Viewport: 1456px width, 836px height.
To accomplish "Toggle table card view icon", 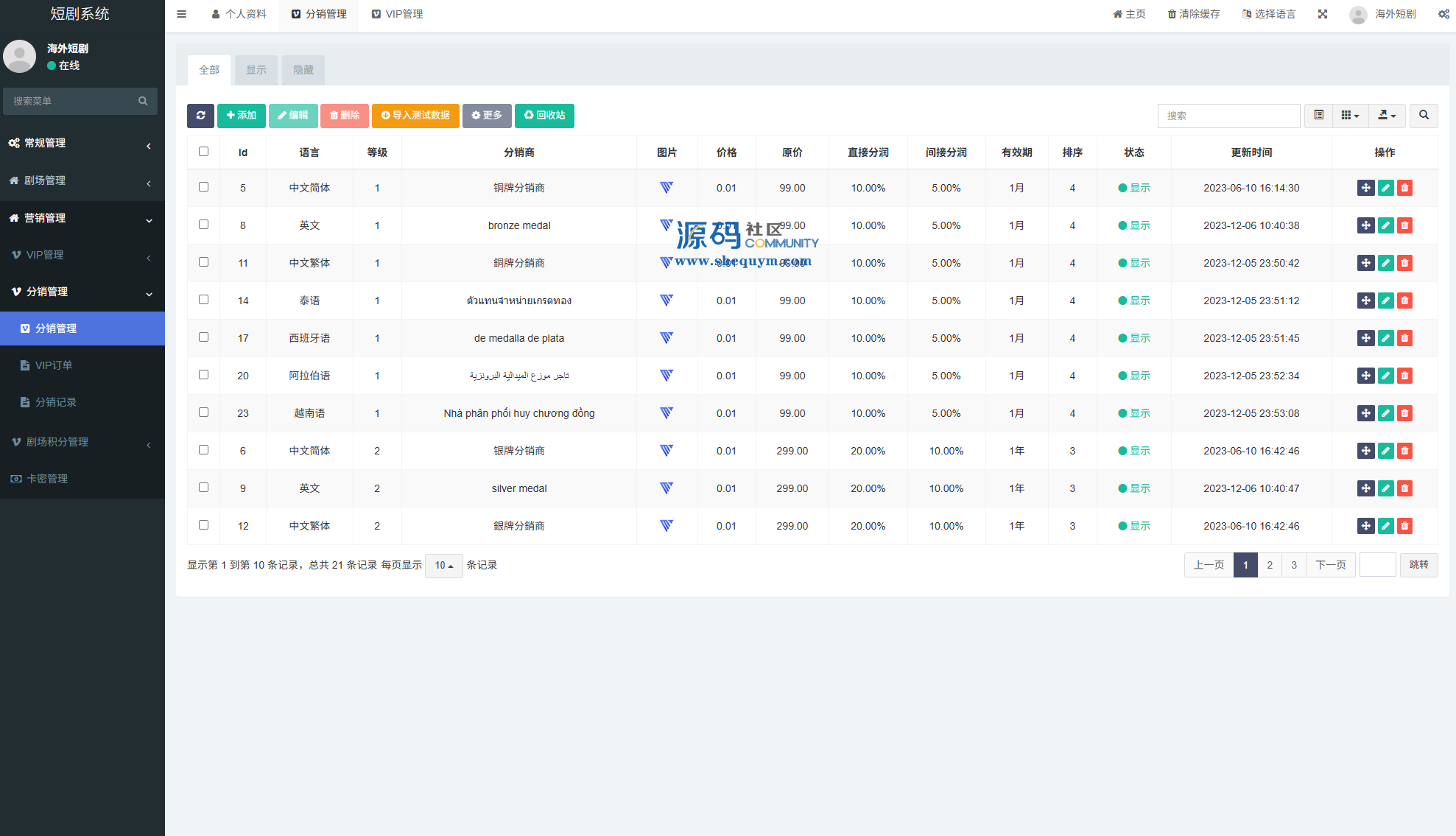I will coord(1318,116).
